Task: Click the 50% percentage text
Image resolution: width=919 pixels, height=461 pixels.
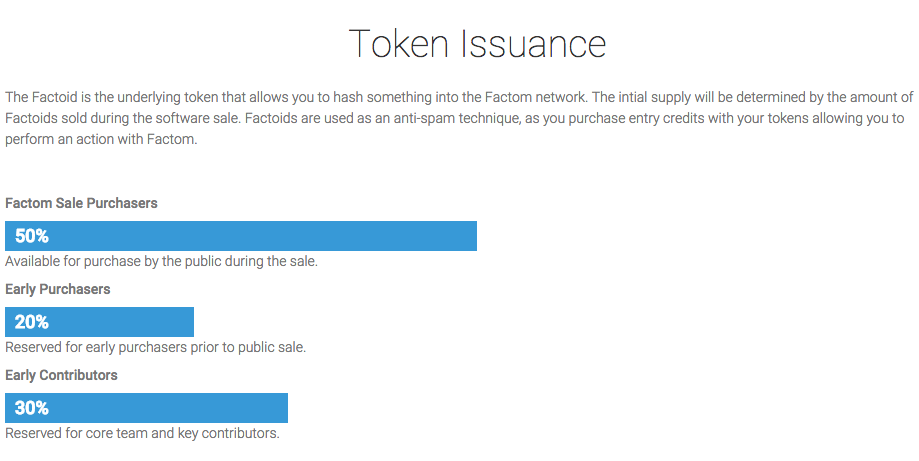Action: [x=32, y=236]
